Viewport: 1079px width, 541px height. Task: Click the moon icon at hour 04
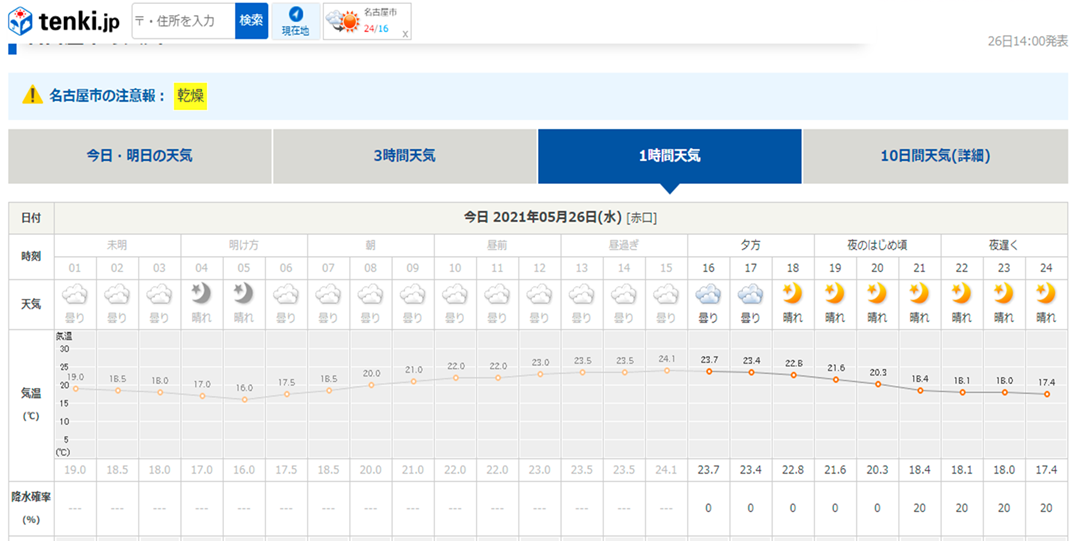[202, 295]
